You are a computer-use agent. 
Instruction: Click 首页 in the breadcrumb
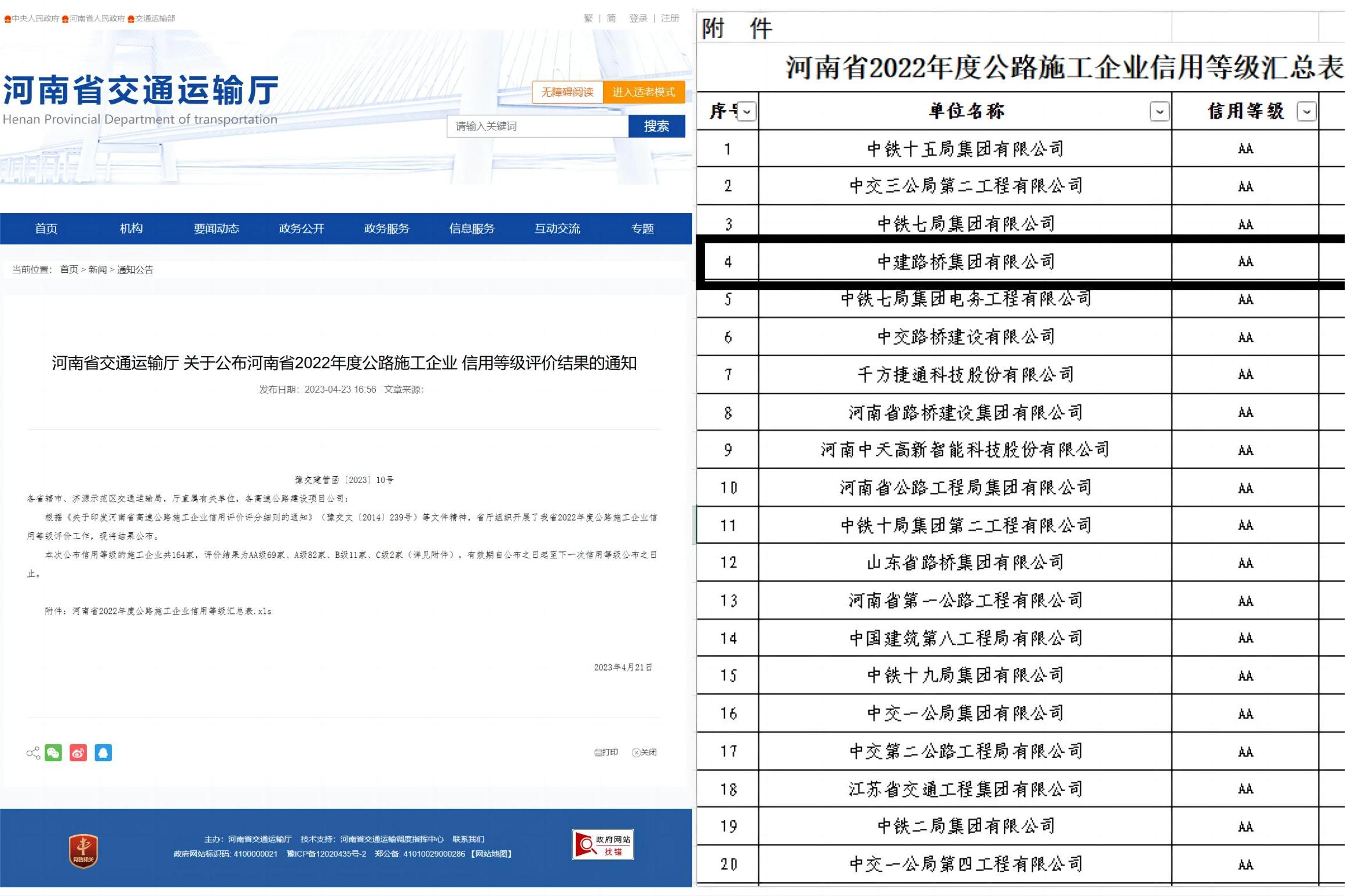[x=69, y=270]
